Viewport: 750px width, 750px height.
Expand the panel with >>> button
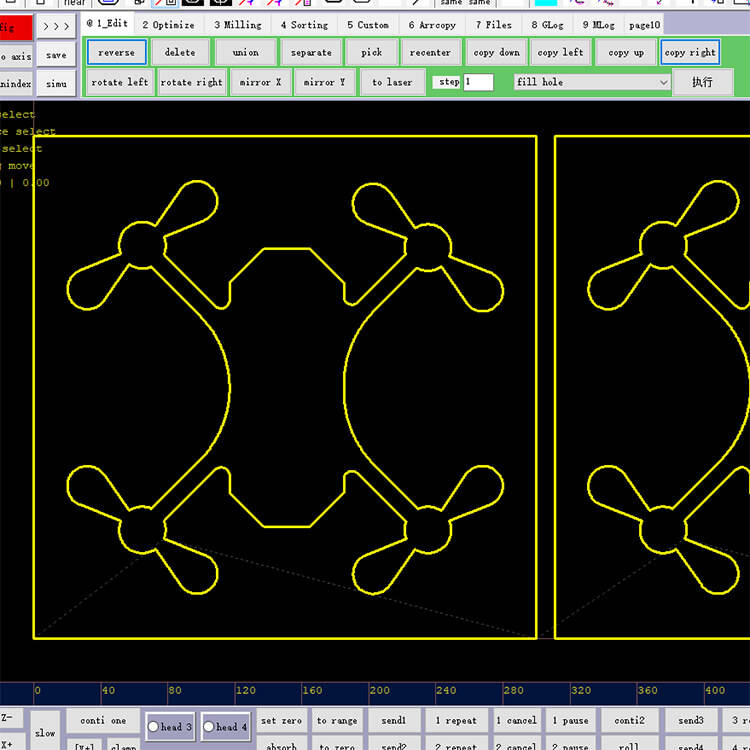point(56,26)
